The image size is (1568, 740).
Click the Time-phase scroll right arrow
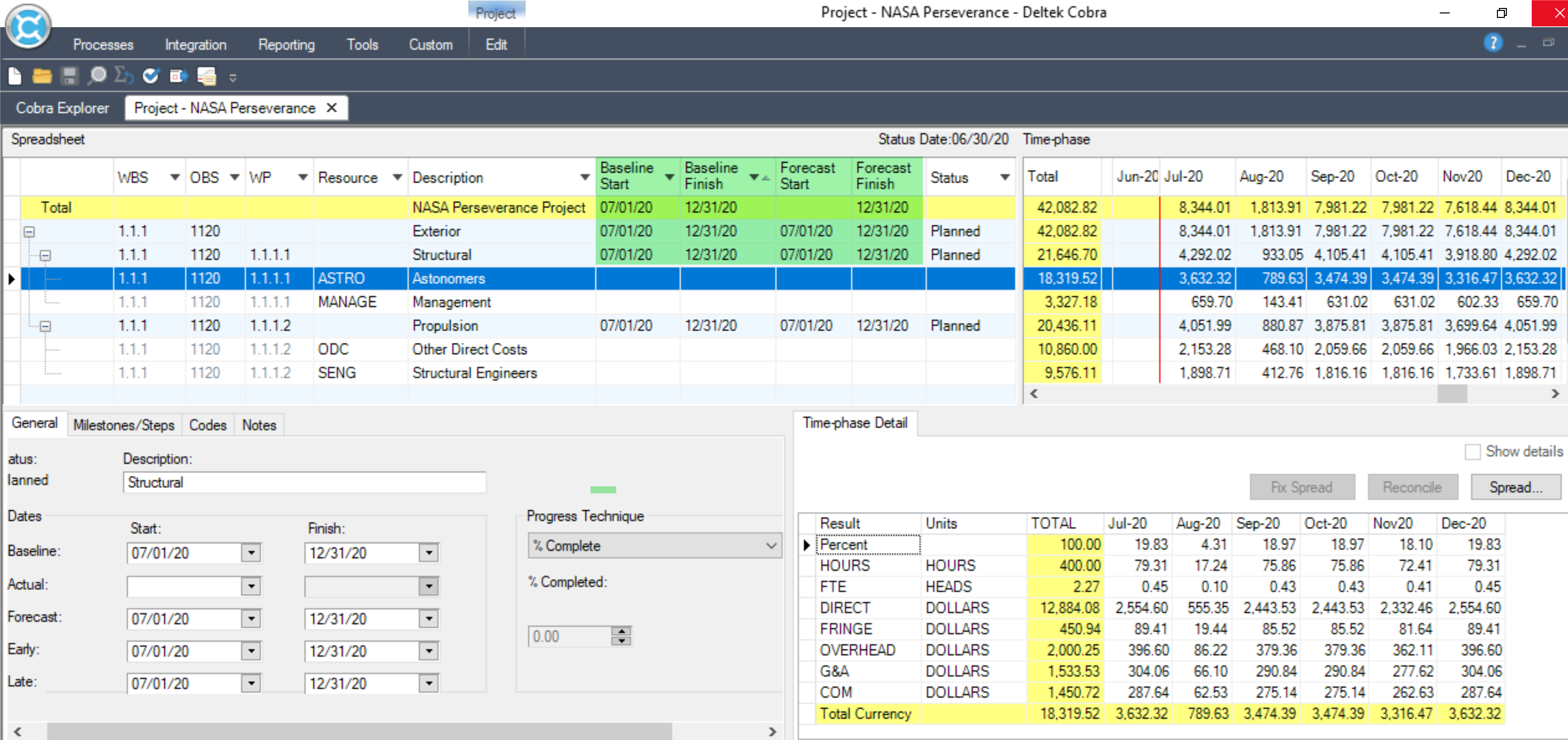pos(1555,394)
